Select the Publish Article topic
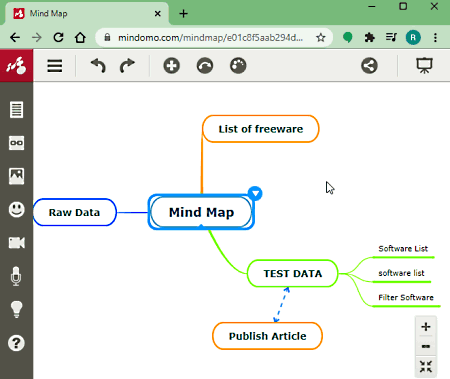This screenshot has height=379, width=450. click(267, 336)
